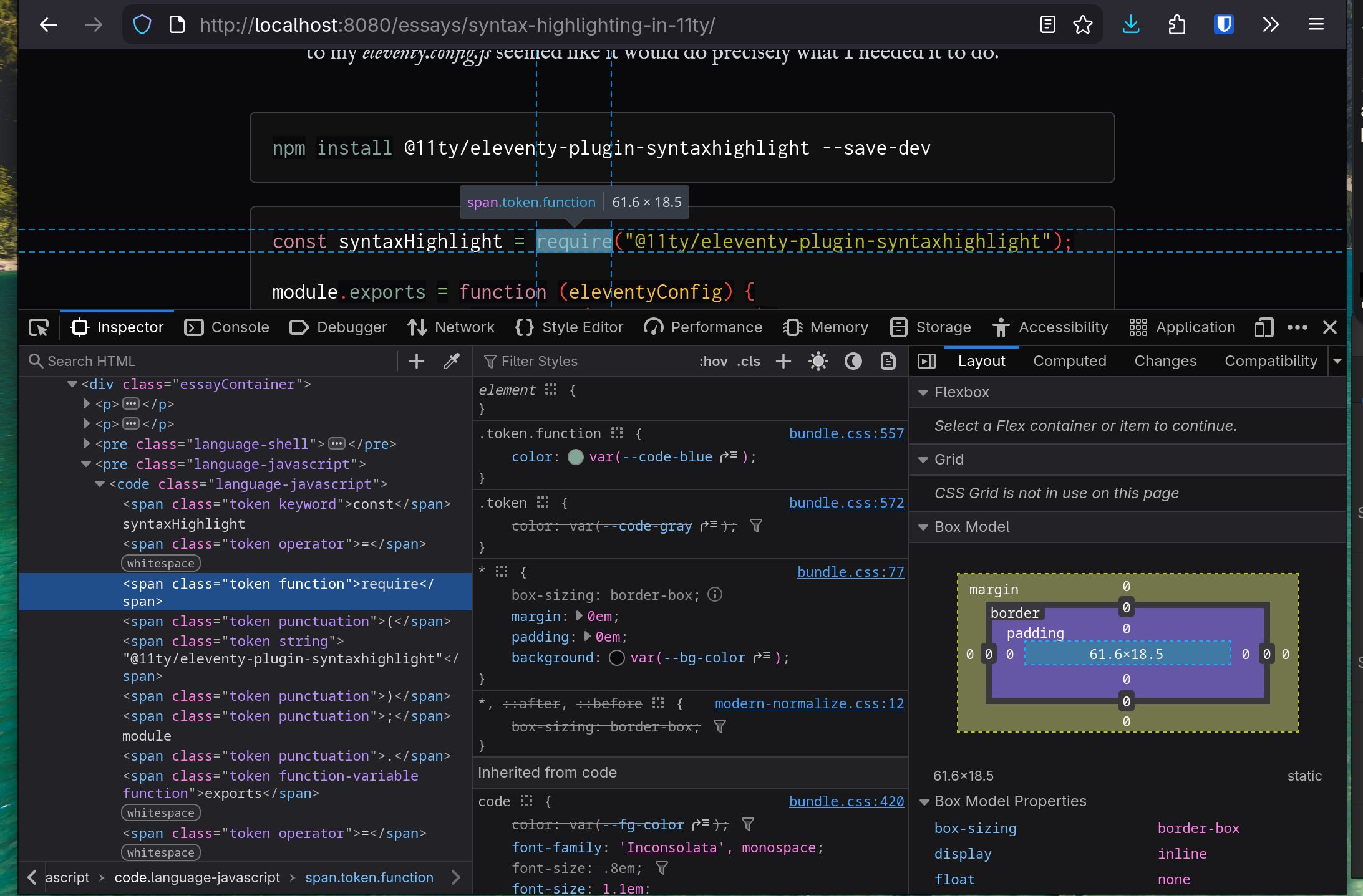Activate the eyedropper in the Inspector toolbar
The width and height of the screenshot is (1363, 896).
pyautogui.click(x=450, y=360)
